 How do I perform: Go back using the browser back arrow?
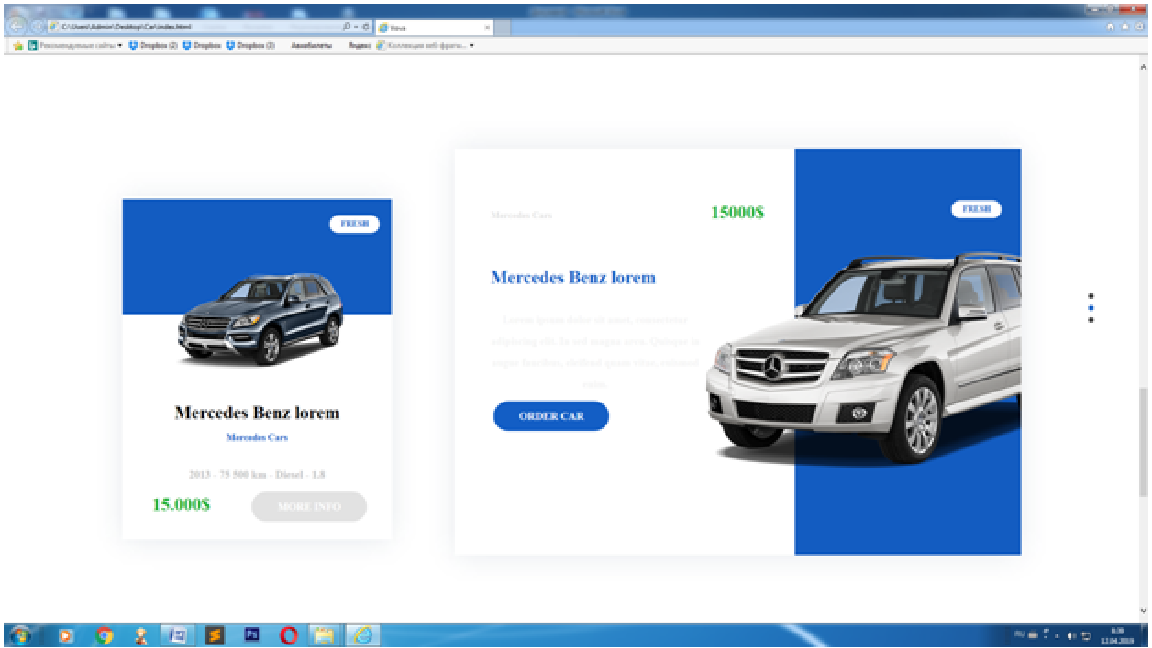point(17,26)
